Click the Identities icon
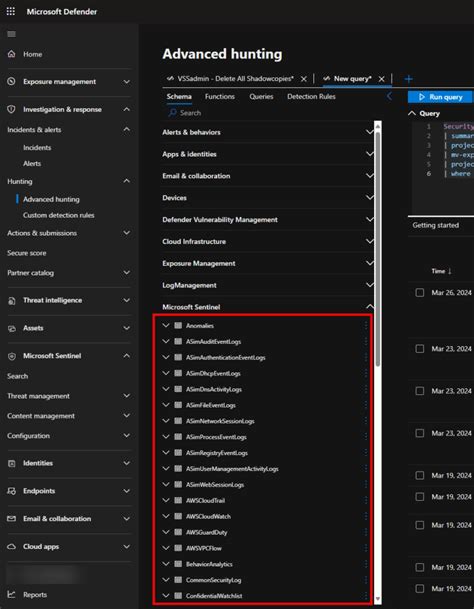The image size is (474, 609). tap(12, 463)
